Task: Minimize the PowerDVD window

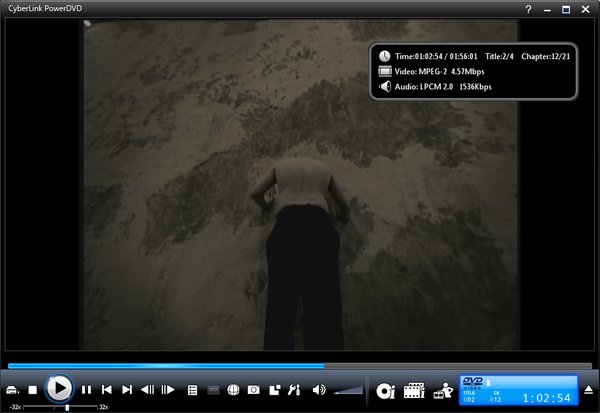Action: [548, 10]
